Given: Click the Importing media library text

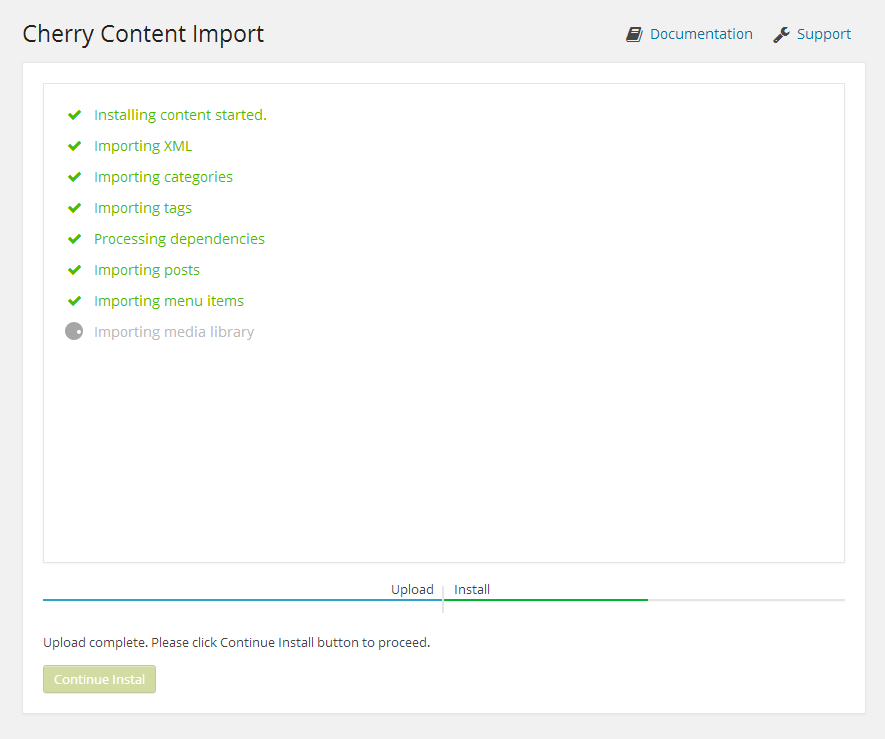Looking at the screenshot, I should pos(174,332).
